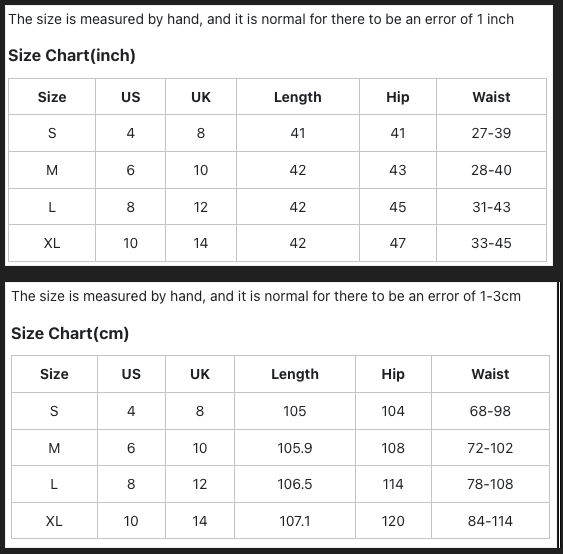Select the 72-102 waist cell
563x554 pixels.
click(x=490, y=448)
